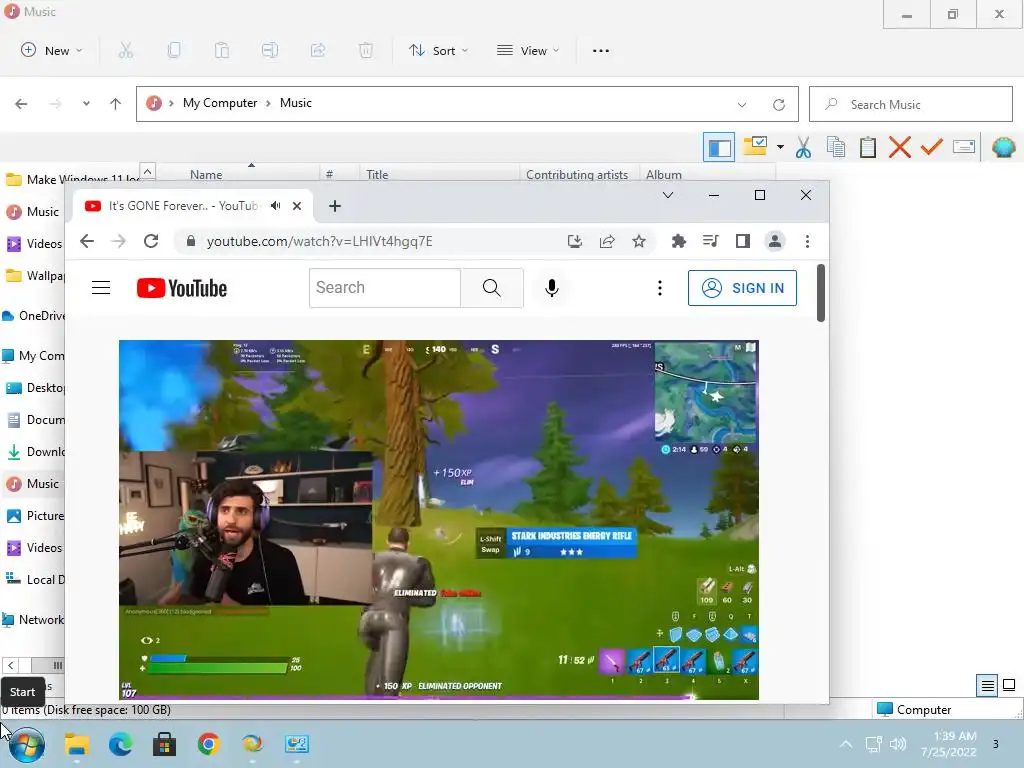The image size is (1024, 768).
Task: Click the YouTube search button
Action: (492, 287)
